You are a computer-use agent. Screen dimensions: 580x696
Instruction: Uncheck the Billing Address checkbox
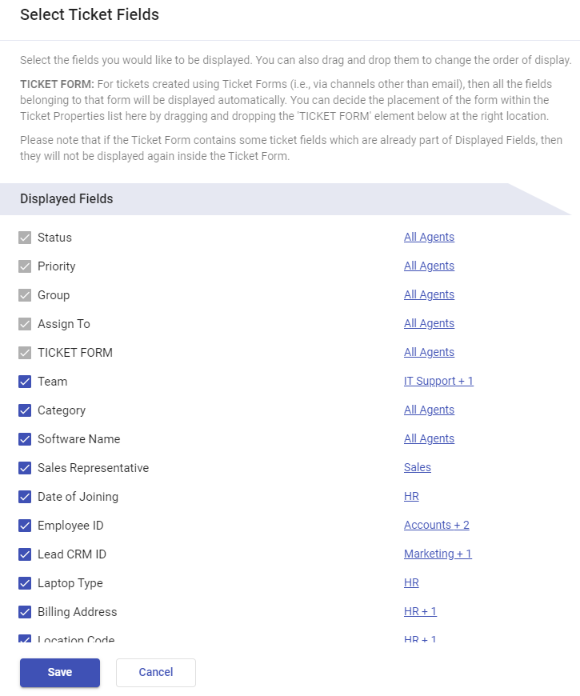coord(25,612)
